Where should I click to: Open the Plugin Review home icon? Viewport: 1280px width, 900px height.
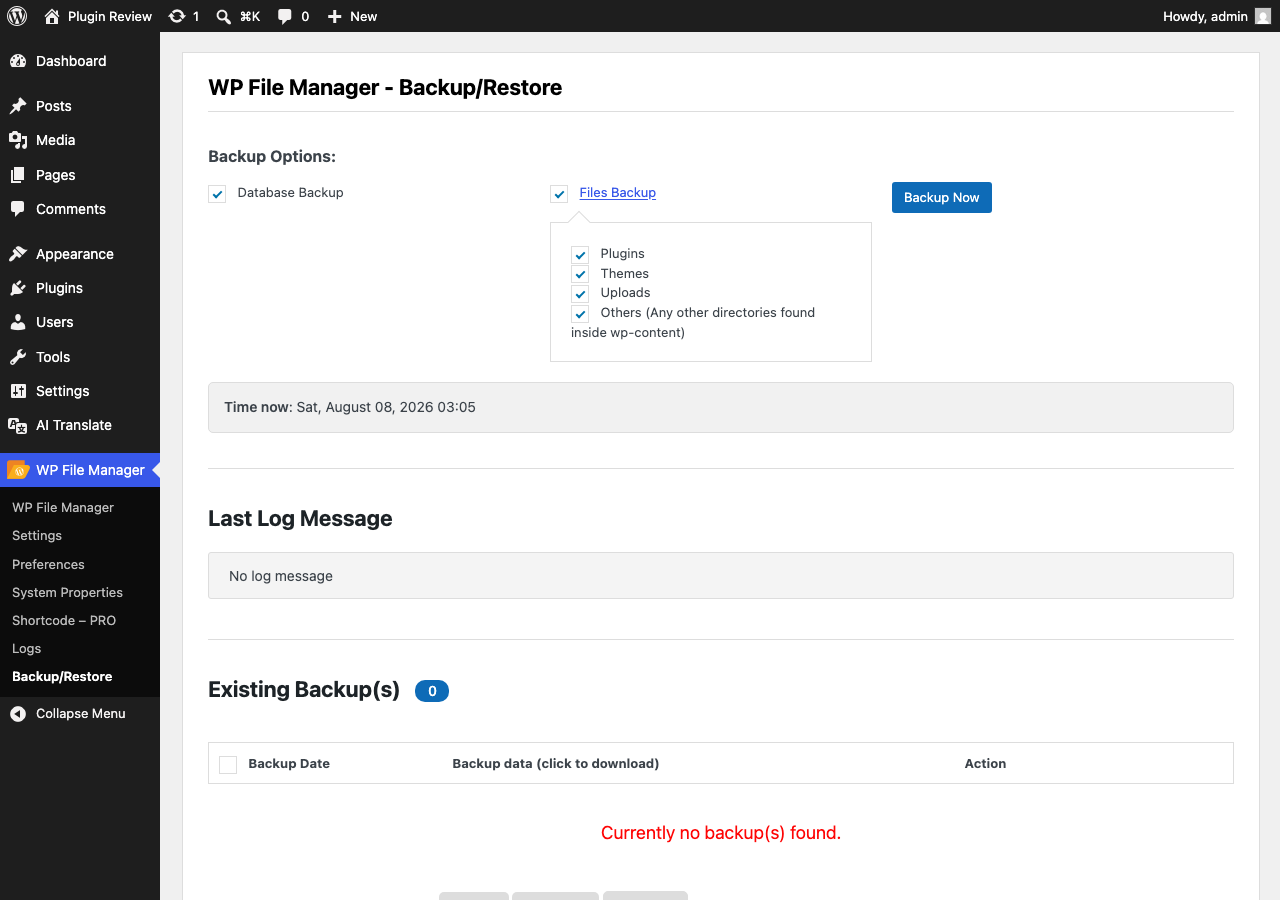coord(52,16)
